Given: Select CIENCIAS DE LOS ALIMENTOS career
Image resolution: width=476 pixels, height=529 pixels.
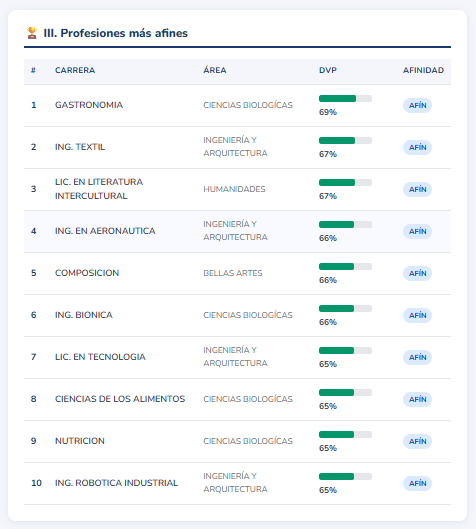Looking at the screenshot, I should click(120, 399).
